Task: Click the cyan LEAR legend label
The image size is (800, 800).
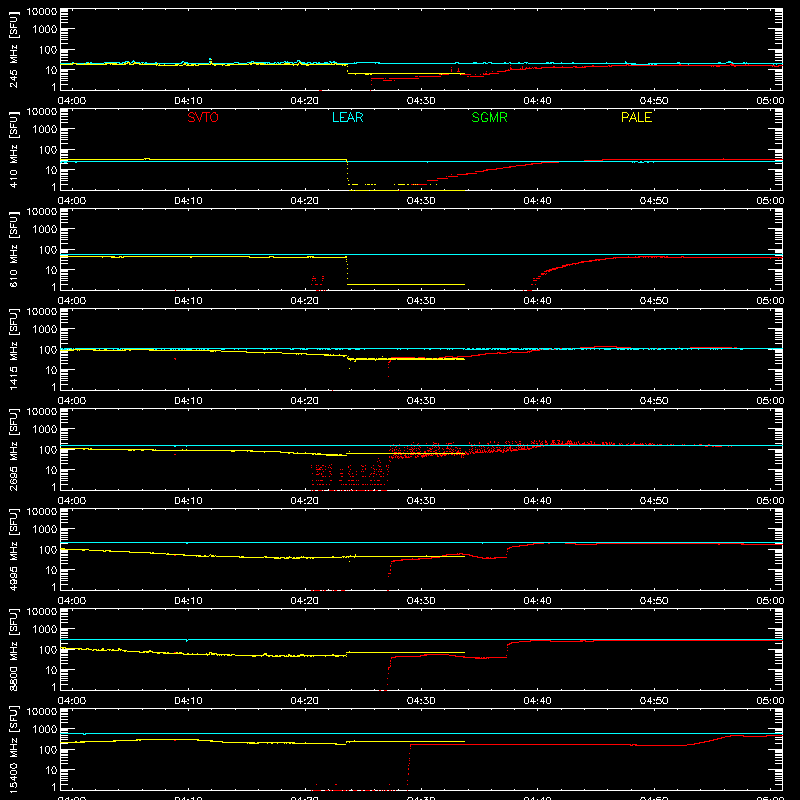Action: click(x=347, y=117)
